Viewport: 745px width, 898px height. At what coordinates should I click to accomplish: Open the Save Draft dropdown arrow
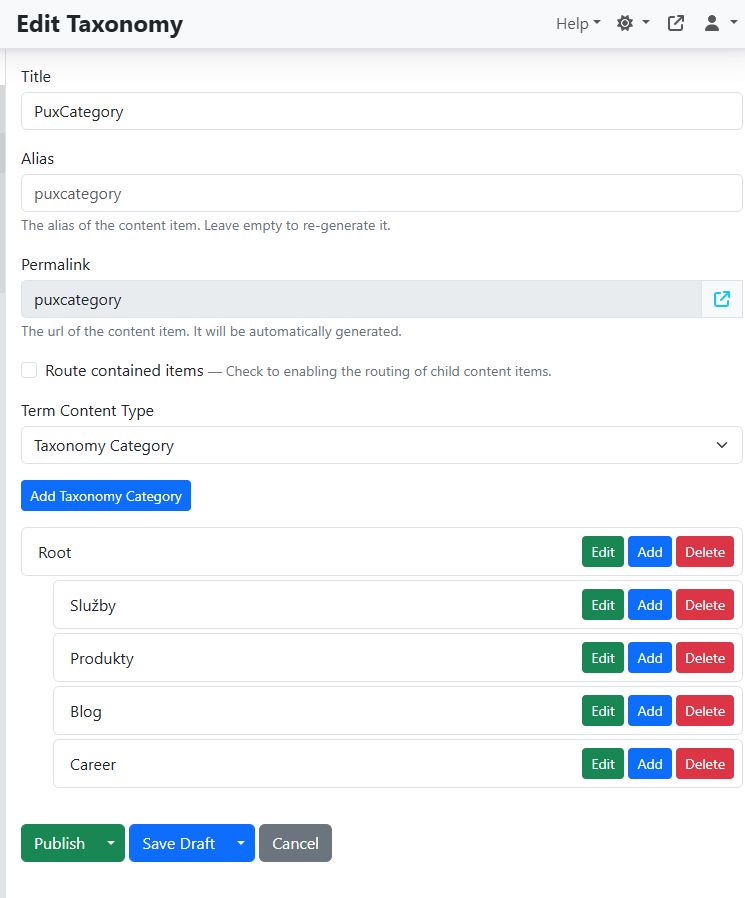tap(240, 843)
